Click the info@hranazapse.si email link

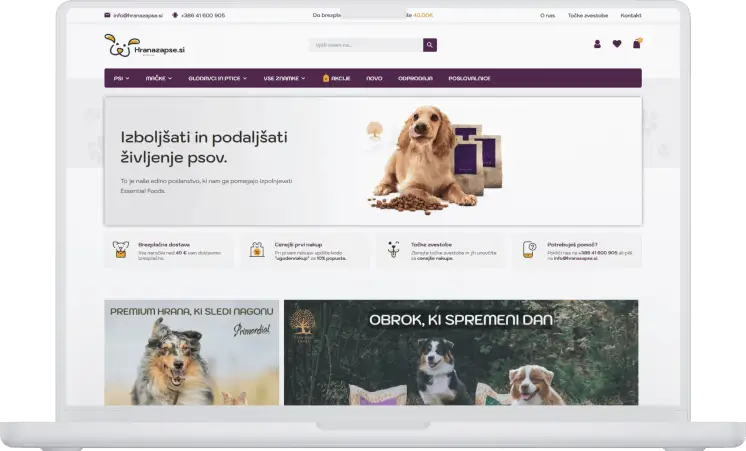[x=138, y=16]
